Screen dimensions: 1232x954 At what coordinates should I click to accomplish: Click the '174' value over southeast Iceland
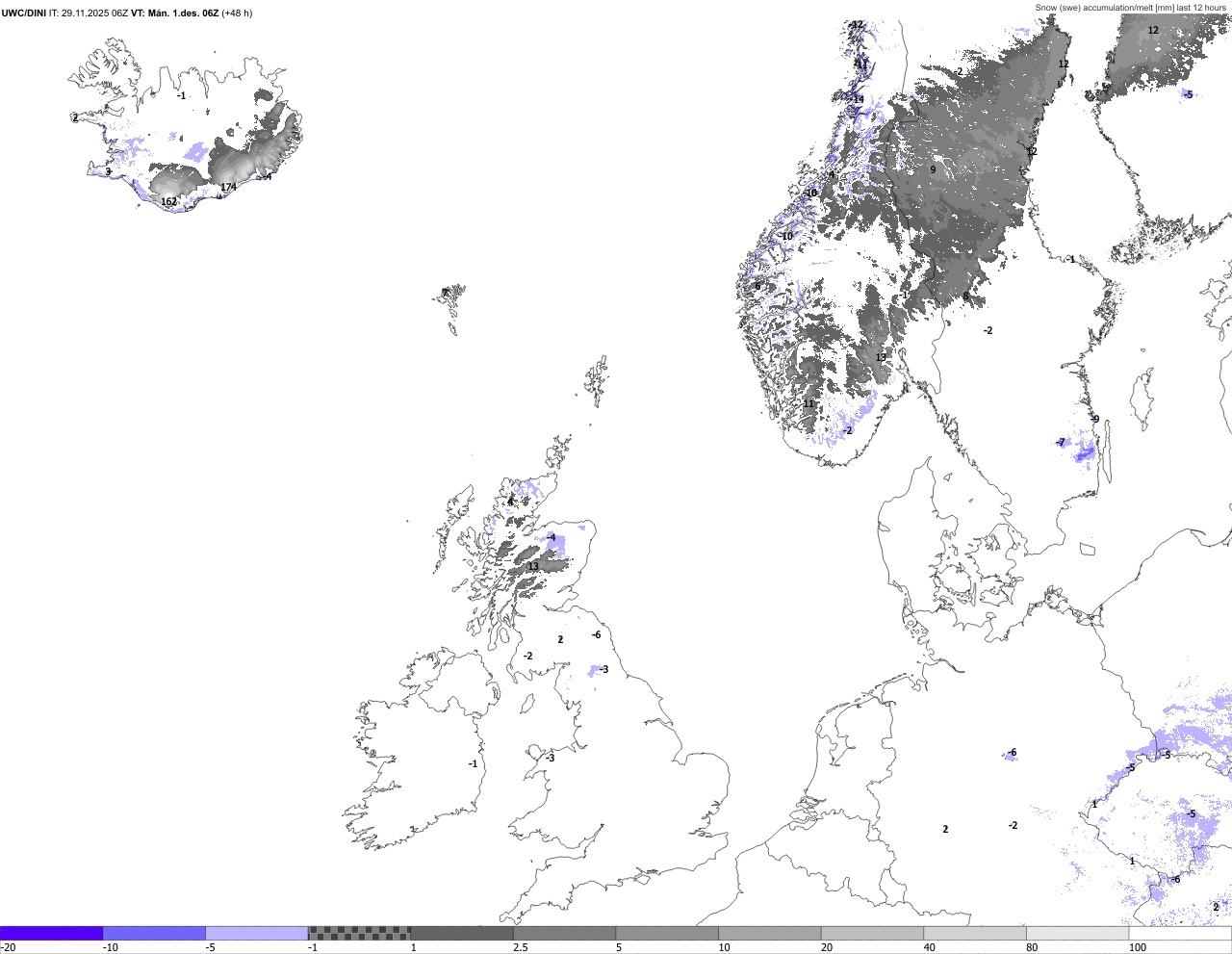pos(228,187)
